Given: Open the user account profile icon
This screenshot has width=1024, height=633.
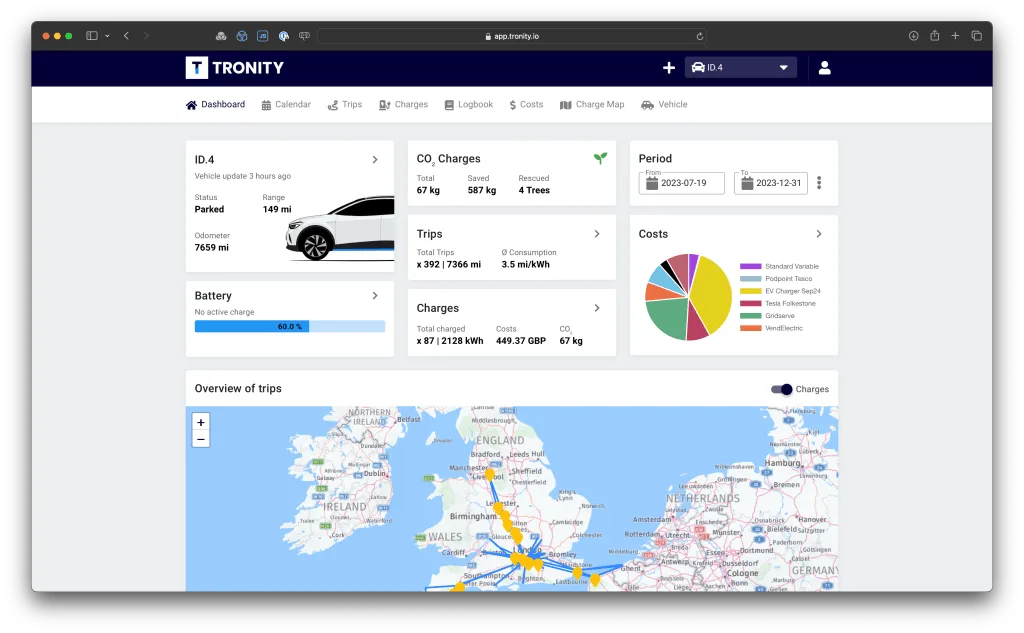Looking at the screenshot, I should click(824, 68).
